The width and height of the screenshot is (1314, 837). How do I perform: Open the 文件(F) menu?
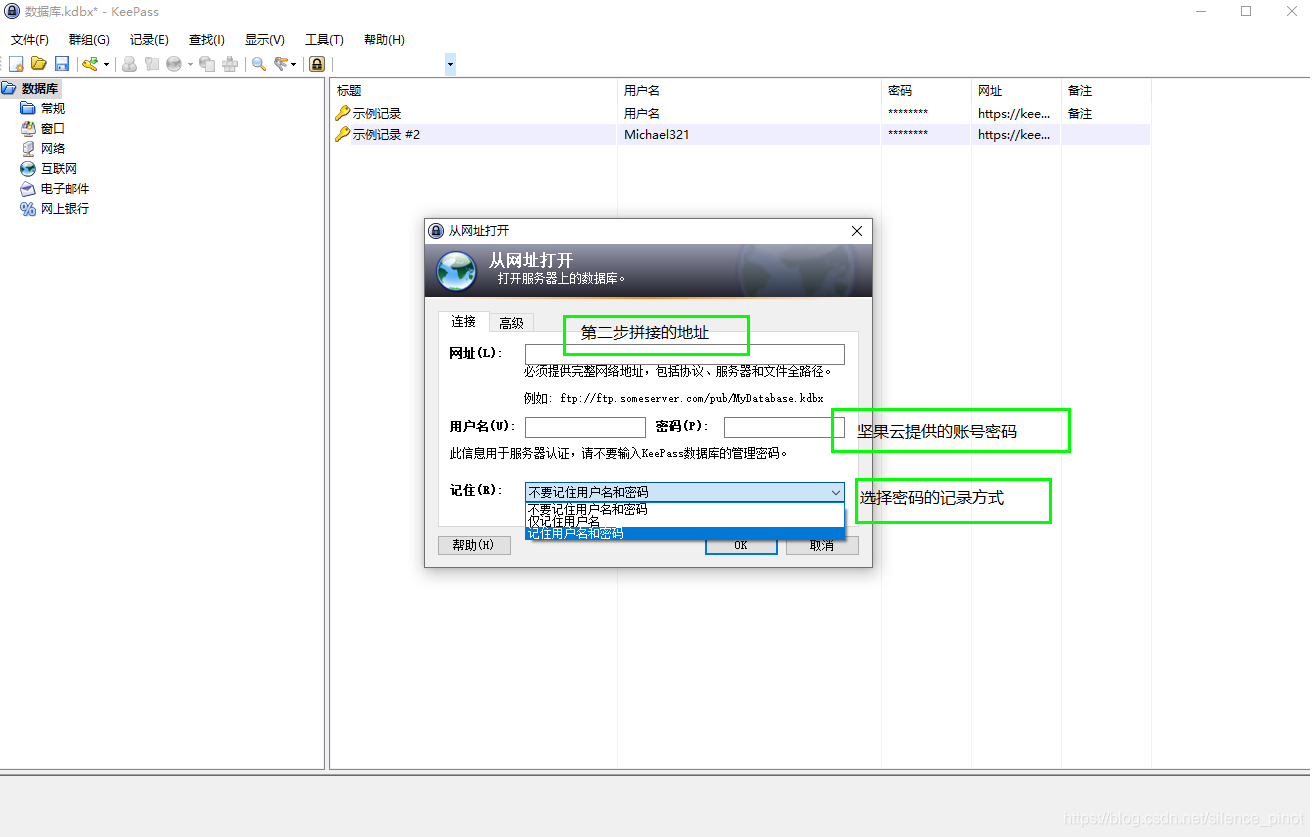point(30,40)
